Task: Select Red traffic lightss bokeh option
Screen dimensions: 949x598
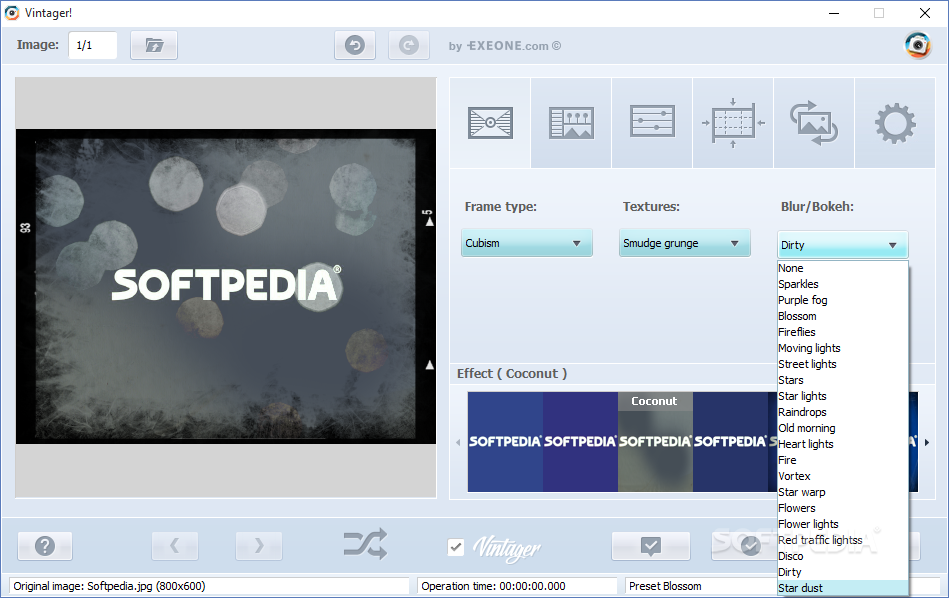Action: coord(842,540)
